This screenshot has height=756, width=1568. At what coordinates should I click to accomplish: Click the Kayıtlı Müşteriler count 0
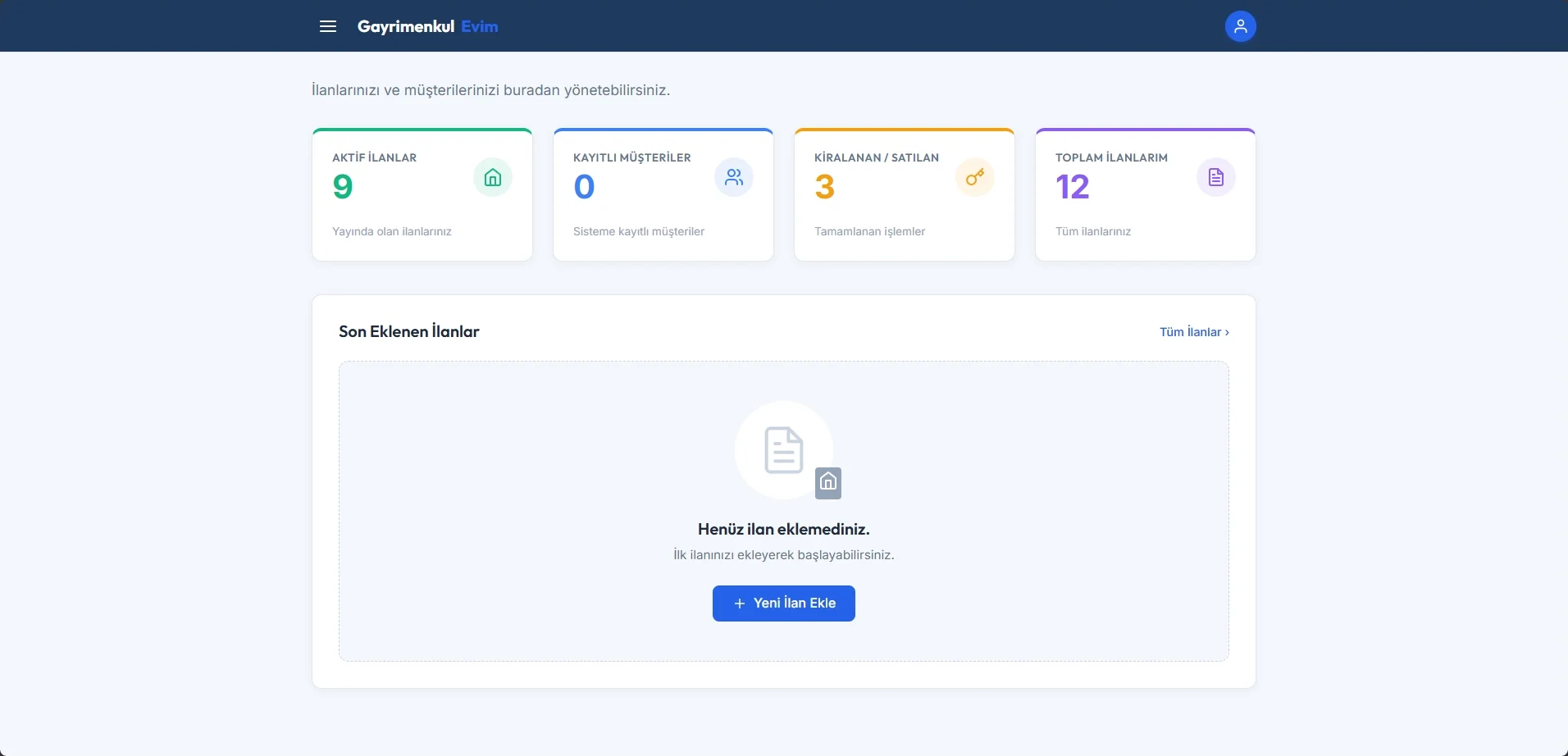[584, 187]
